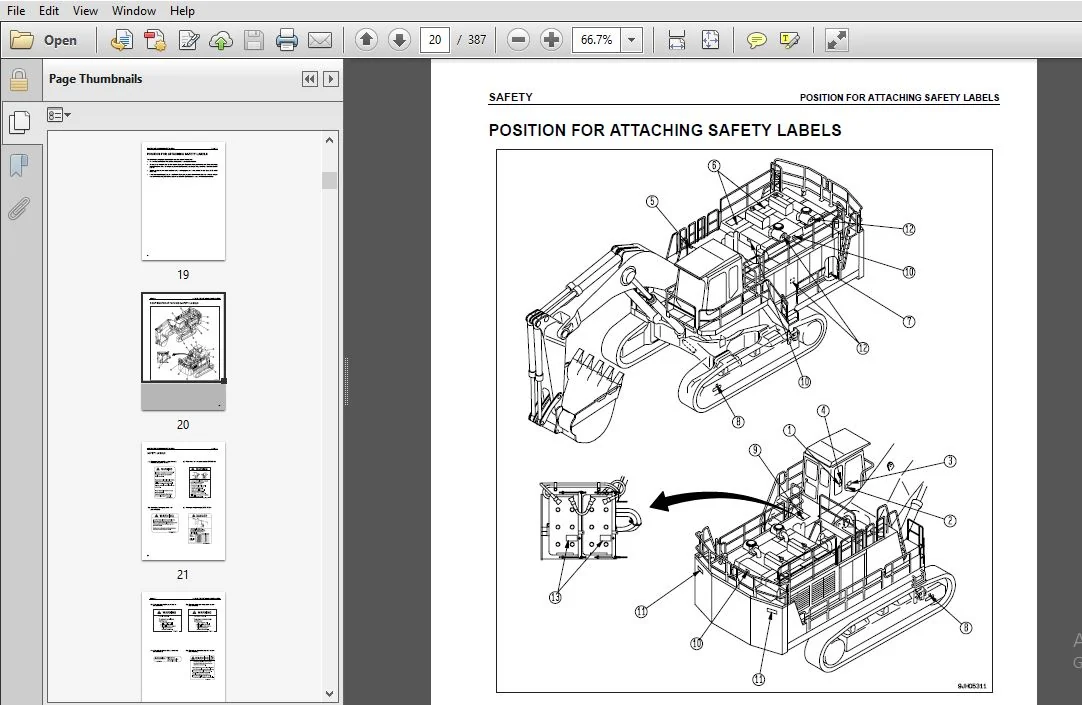Open the thumbnails options menu dropdown

59,115
